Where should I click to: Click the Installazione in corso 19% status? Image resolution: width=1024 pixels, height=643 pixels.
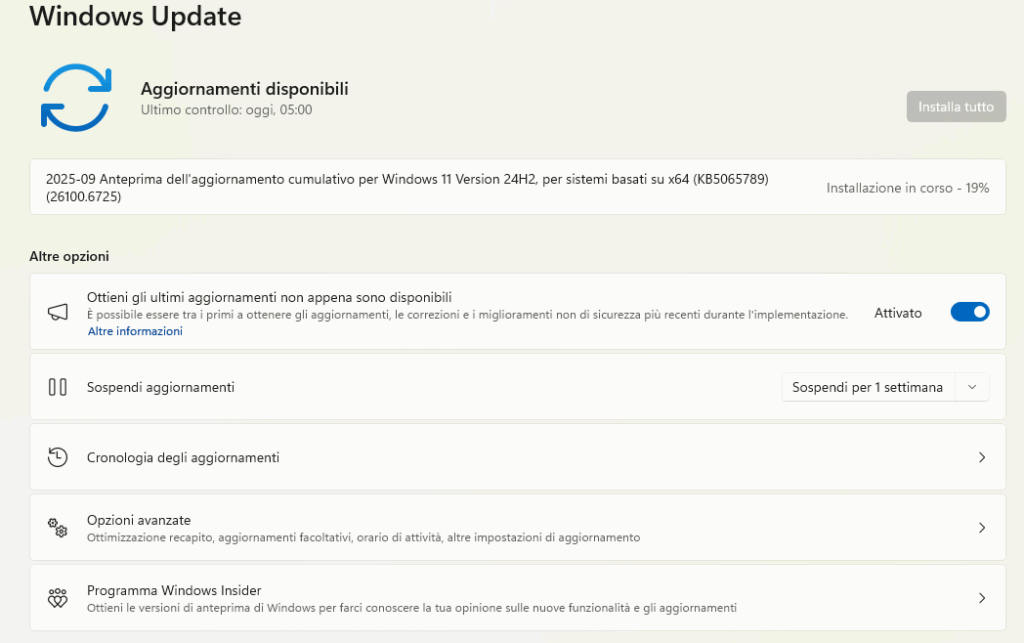point(907,188)
